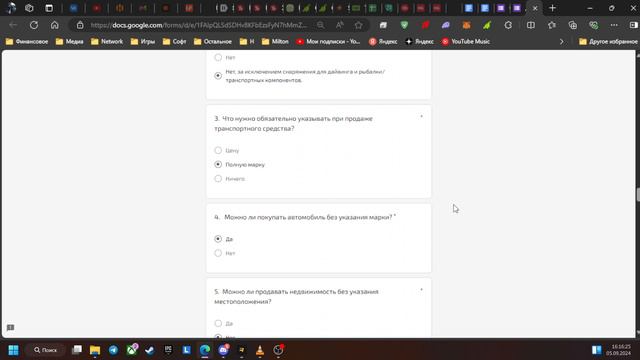Viewport: 640px width, 360px height.
Task: Open the orange fox extension in the toolbar
Action: click(x=466, y=25)
